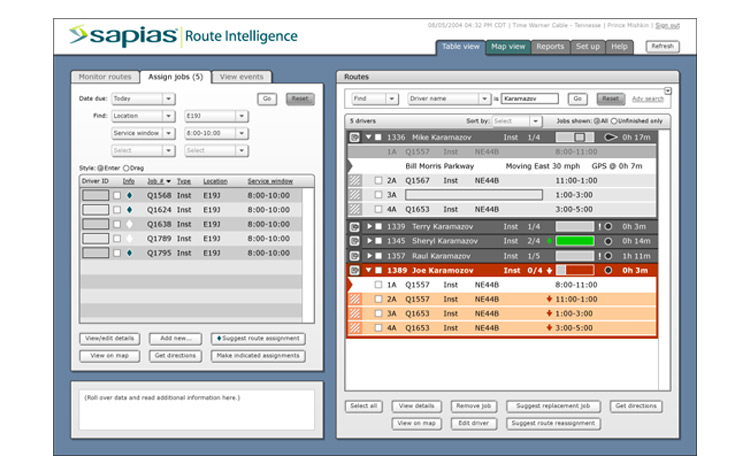The image size is (750, 456).
Task: Click the info diamond for job Q1624
Action: pos(129,210)
